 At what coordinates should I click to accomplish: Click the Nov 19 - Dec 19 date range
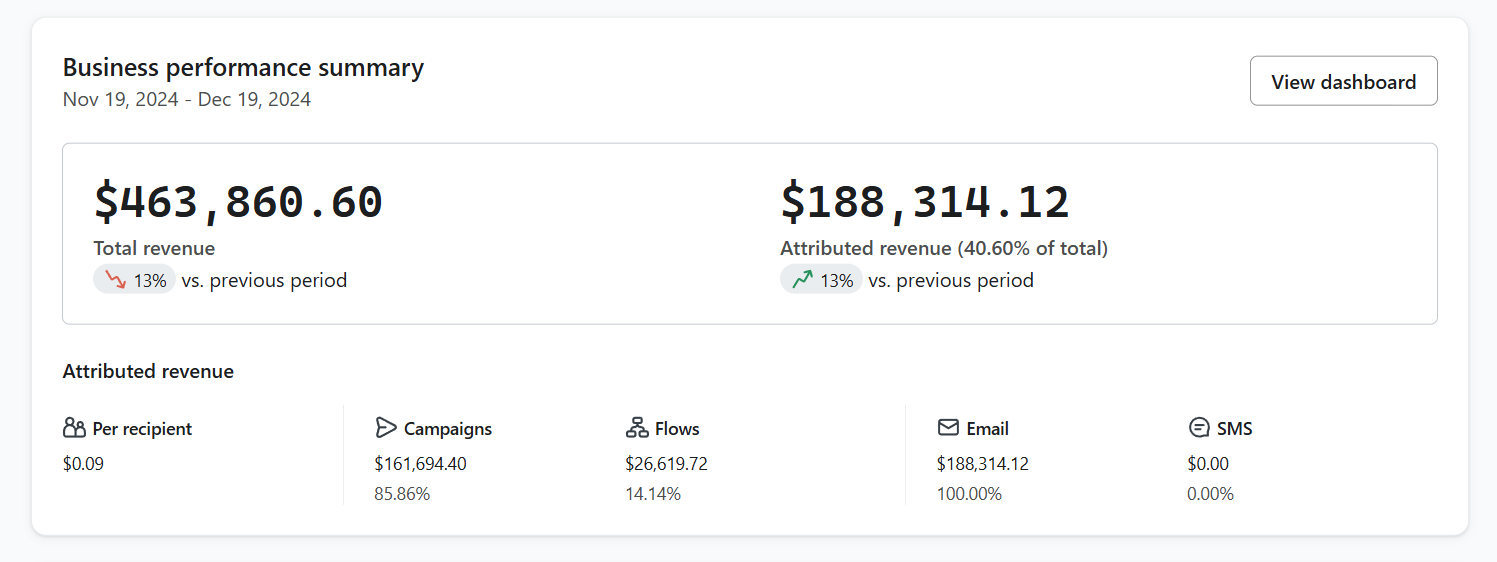coord(187,99)
